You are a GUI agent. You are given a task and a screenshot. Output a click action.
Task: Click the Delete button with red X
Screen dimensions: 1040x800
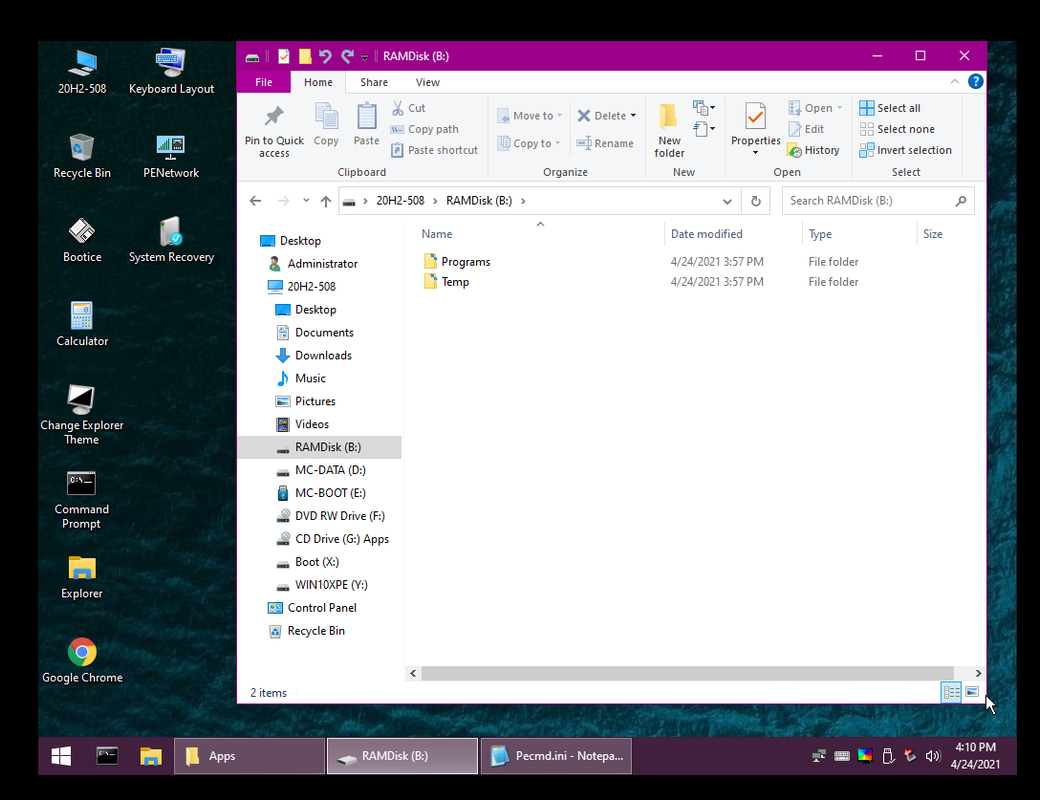coord(601,115)
